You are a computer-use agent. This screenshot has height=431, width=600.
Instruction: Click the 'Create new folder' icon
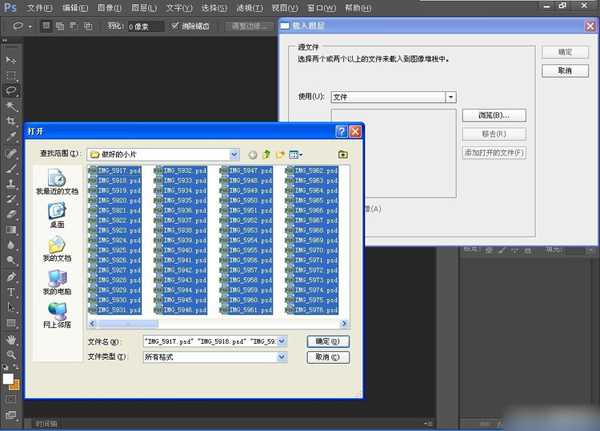pyautogui.click(x=280, y=154)
